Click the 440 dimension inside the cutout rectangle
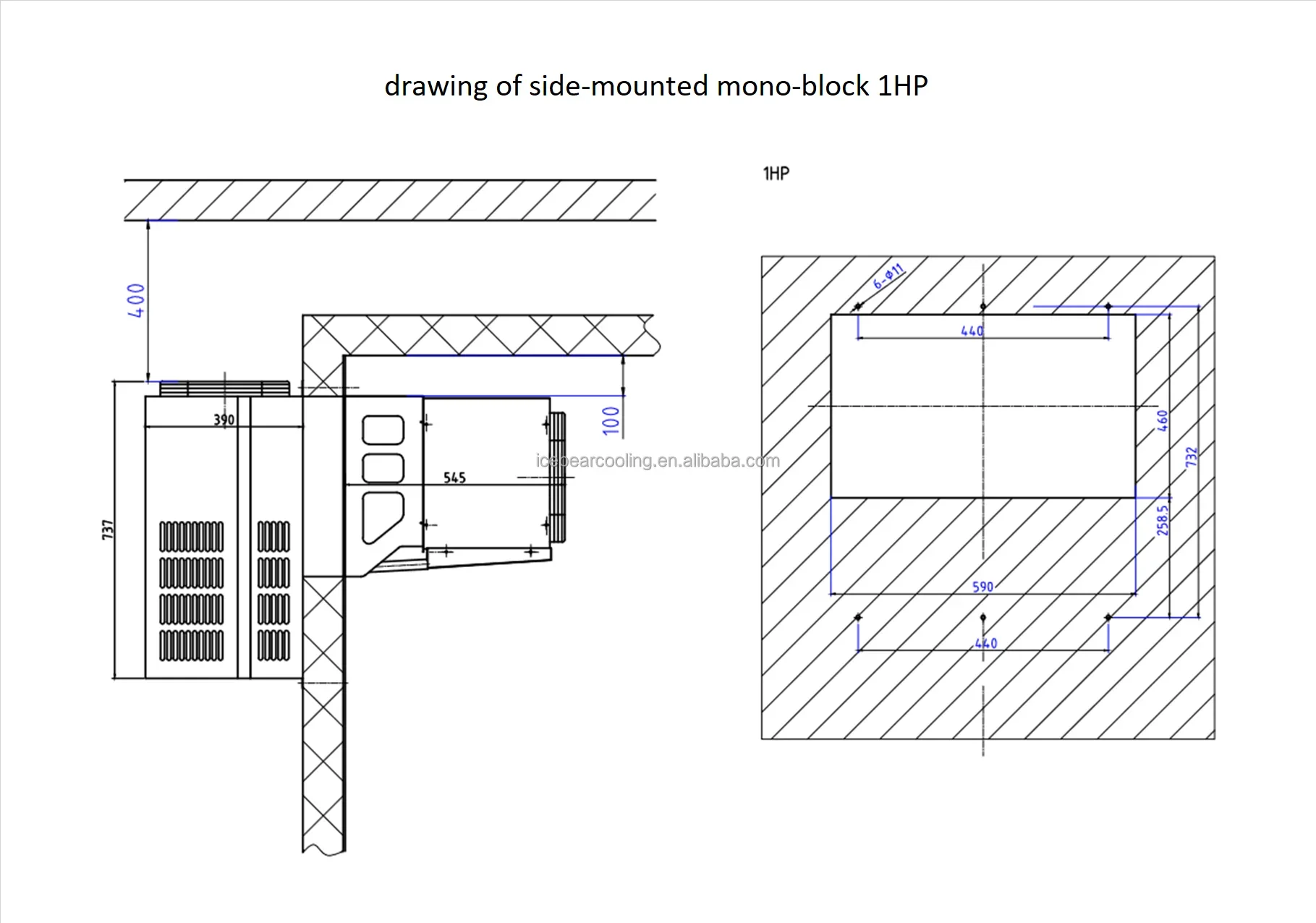The height and width of the screenshot is (923, 1316). 972,331
